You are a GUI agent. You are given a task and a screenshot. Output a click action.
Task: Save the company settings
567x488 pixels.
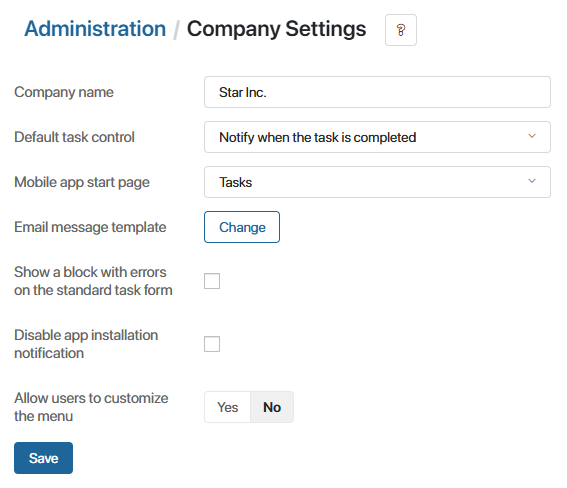(x=43, y=458)
